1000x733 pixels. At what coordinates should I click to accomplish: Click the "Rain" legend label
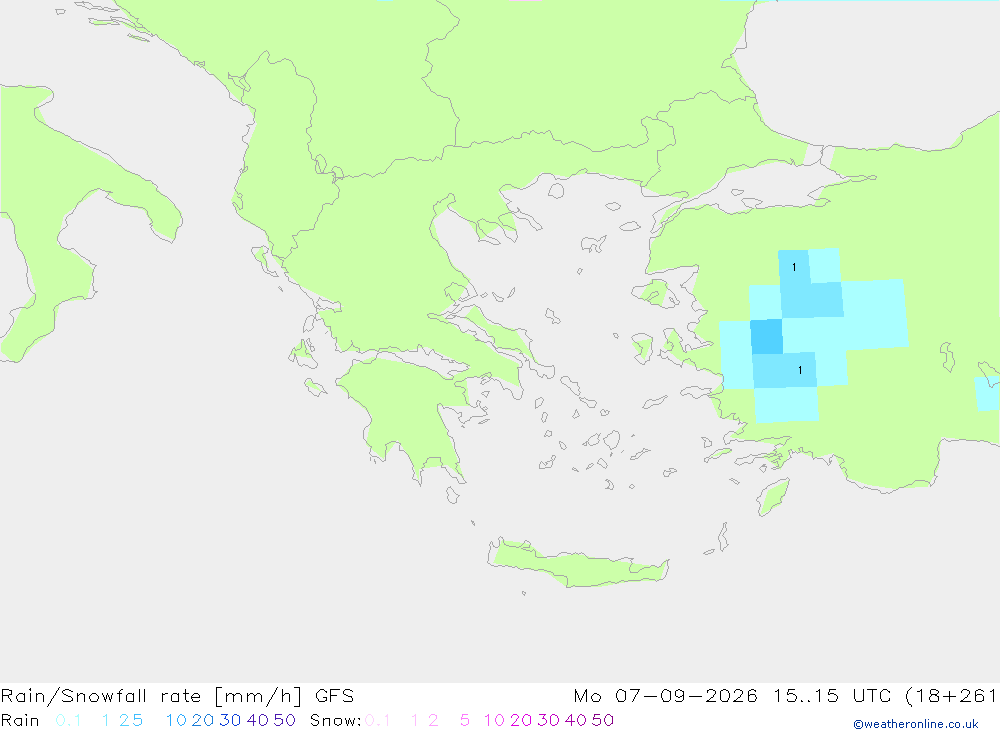pos(20,720)
